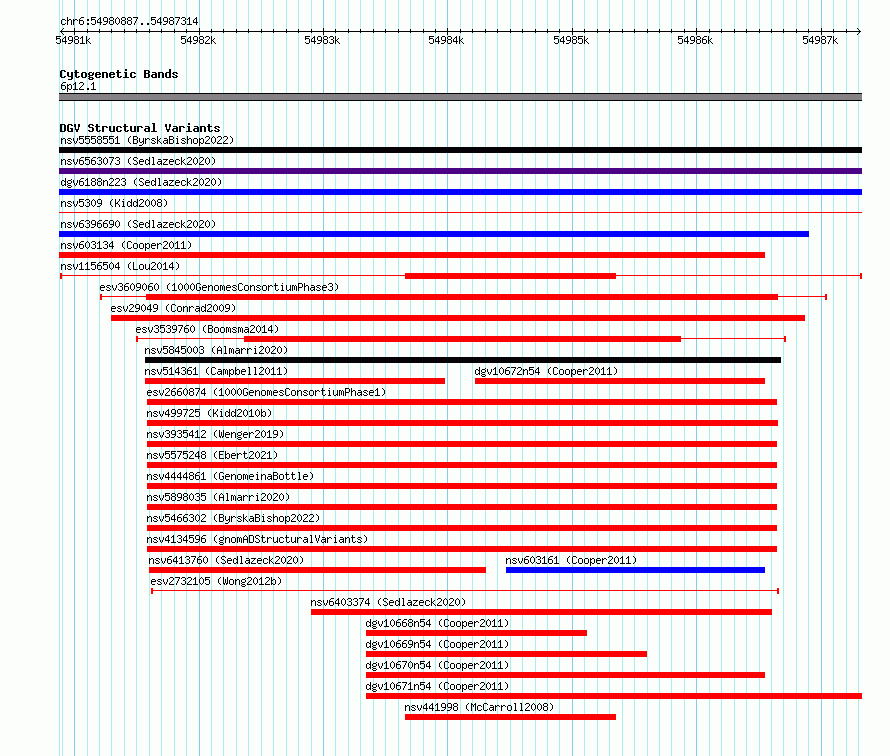
Task: Select the blue bar of nsv603161
Action: [x=635, y=570]
